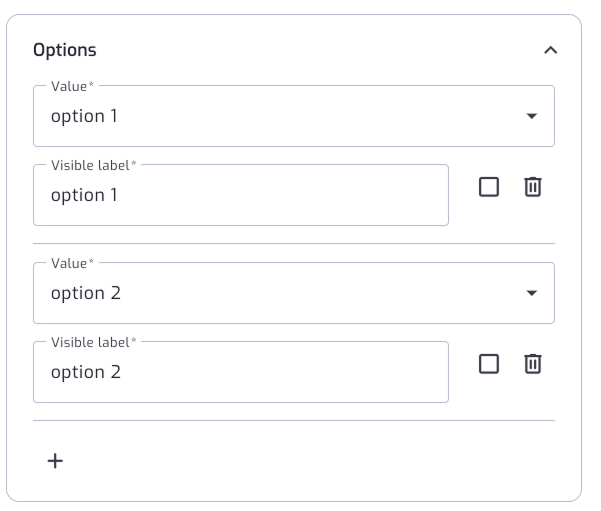Image resolution: width=601 pixels, height=511 pixels.
Task: Focus the Visible label field containing option 2
Action: tap(241, 372)
